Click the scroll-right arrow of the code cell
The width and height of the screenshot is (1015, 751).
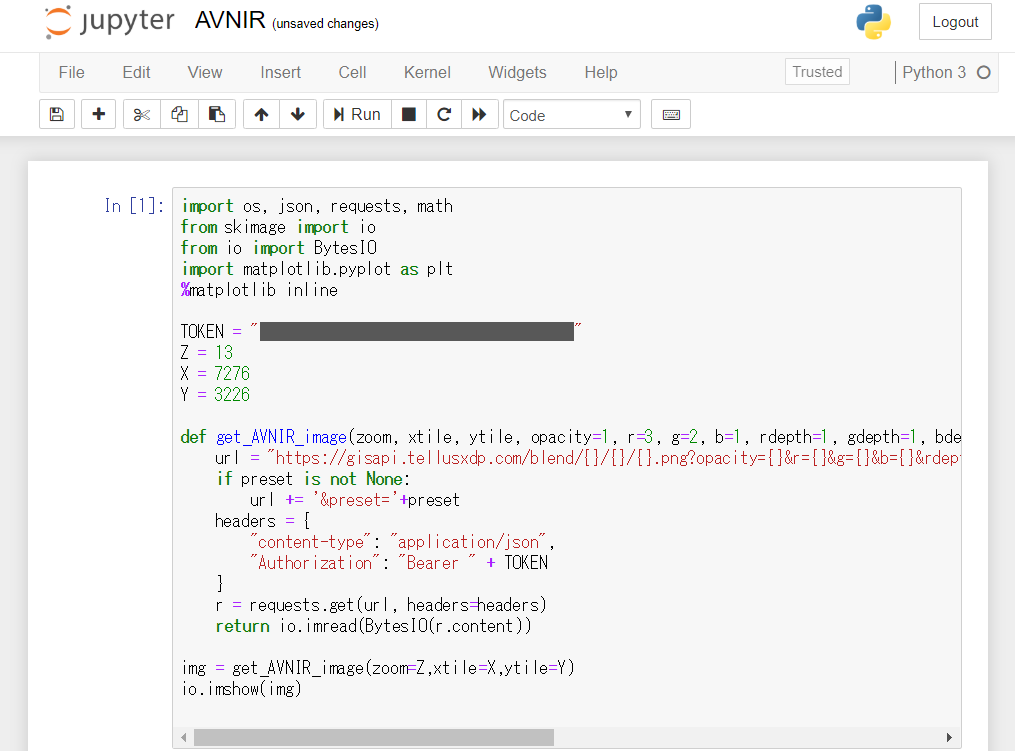tap(949, 737)
